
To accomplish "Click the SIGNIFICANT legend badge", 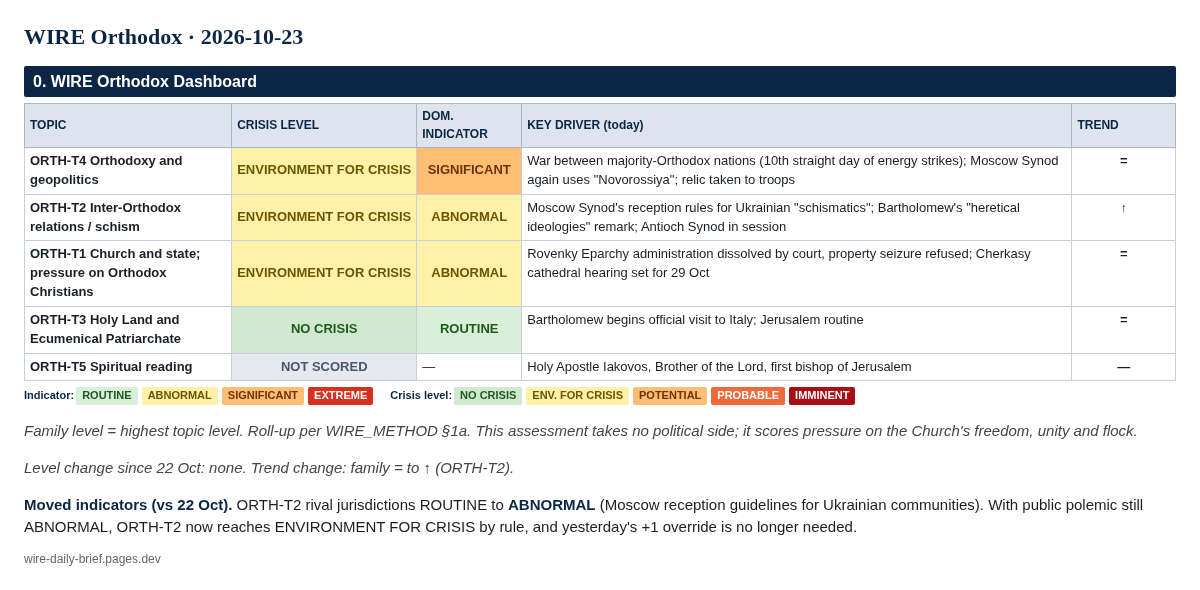I will (263, 396).
